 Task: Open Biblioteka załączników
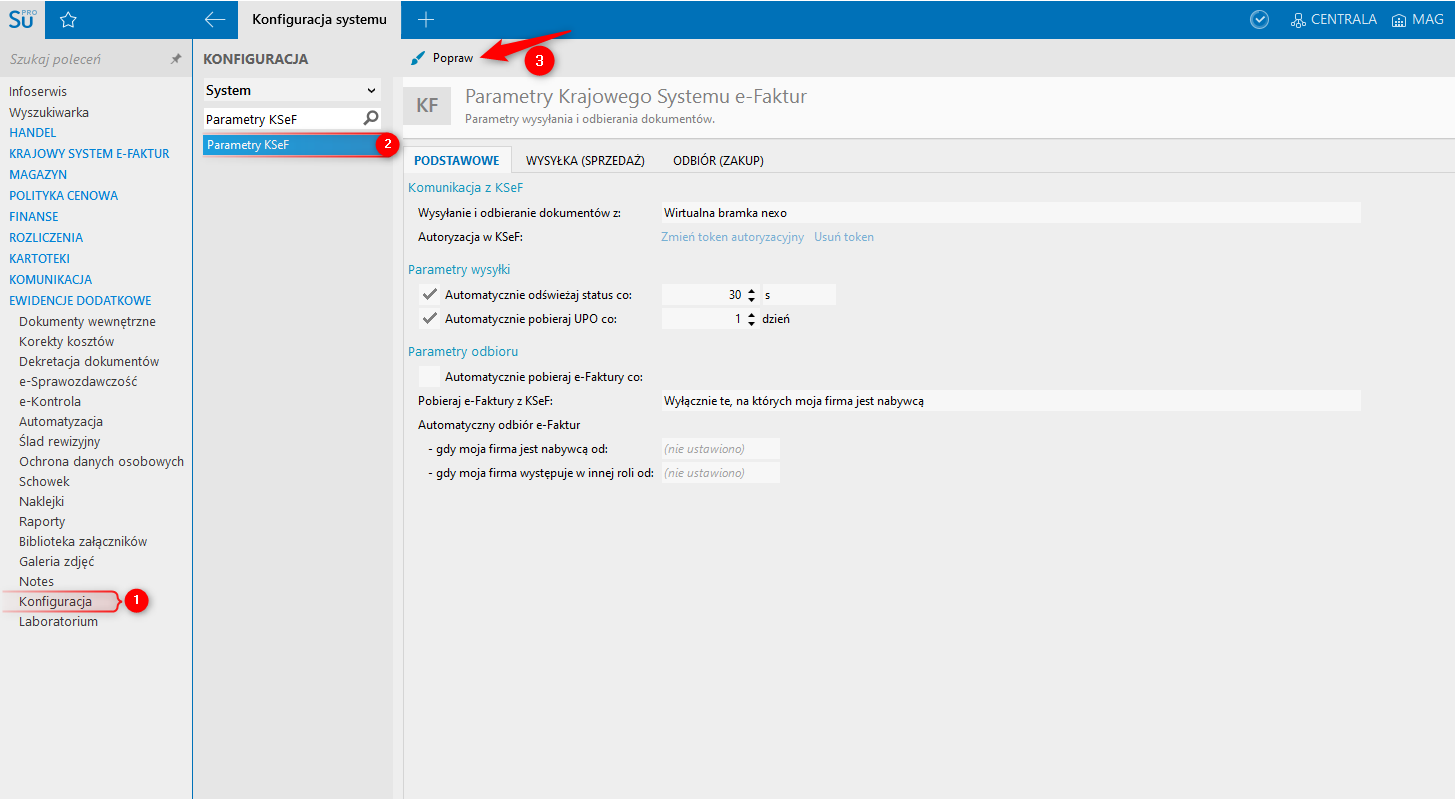point(83,541)
